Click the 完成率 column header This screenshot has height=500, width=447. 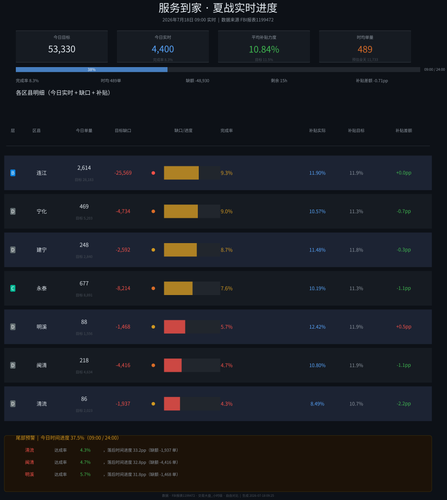(x=226, y=130)
